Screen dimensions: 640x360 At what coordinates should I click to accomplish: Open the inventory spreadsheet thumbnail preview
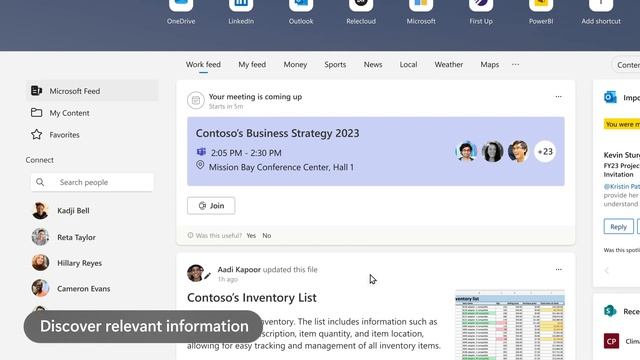click(510, 325)
